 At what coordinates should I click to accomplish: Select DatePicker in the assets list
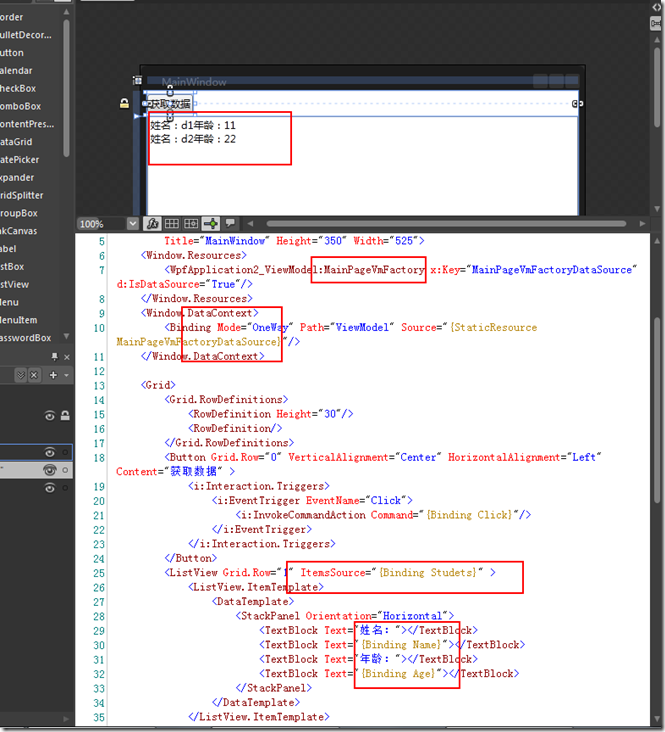point(20,159)
